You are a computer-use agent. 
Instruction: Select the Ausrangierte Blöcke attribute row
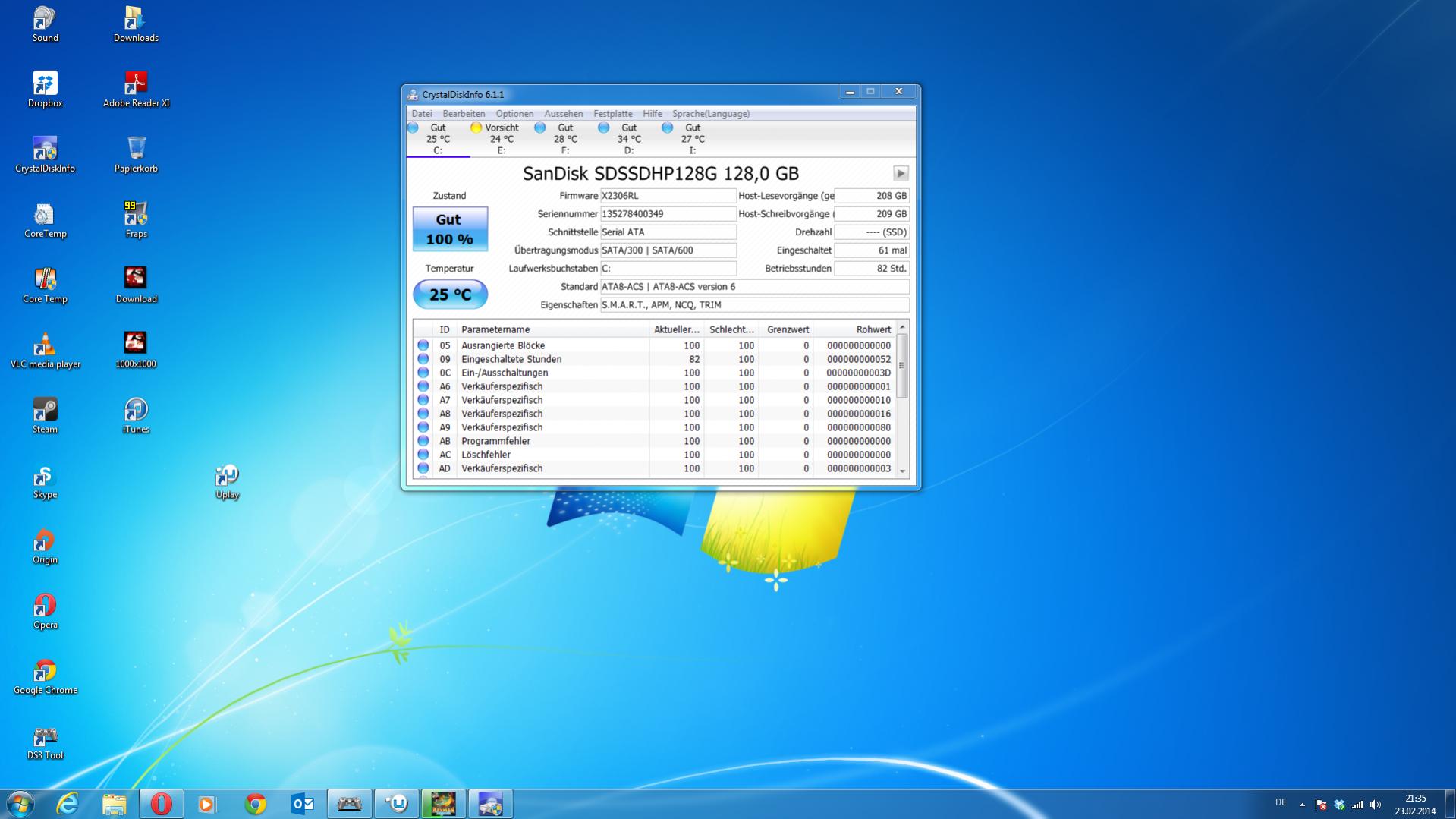coord(503,345)
